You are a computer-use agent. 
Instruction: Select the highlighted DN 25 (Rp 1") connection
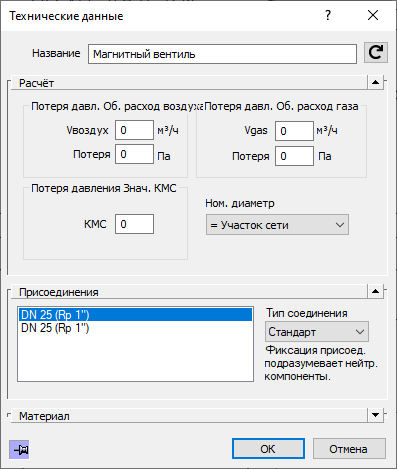[135, 315]
